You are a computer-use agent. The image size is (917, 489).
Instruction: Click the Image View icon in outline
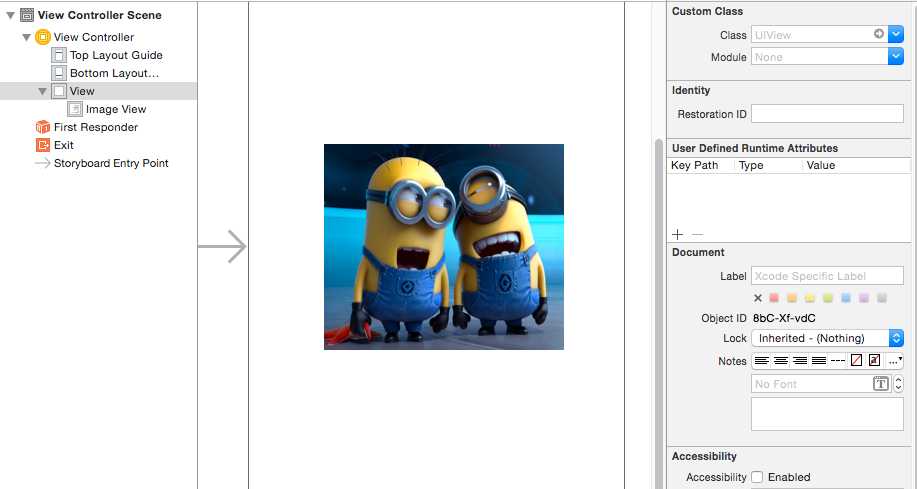pyautogui.click(x=75, y=109)
